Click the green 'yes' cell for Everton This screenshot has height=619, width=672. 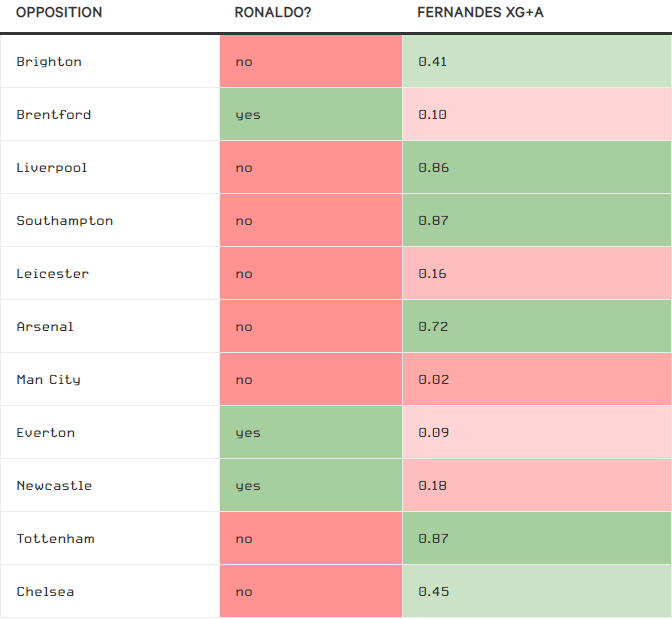[310, 433]
